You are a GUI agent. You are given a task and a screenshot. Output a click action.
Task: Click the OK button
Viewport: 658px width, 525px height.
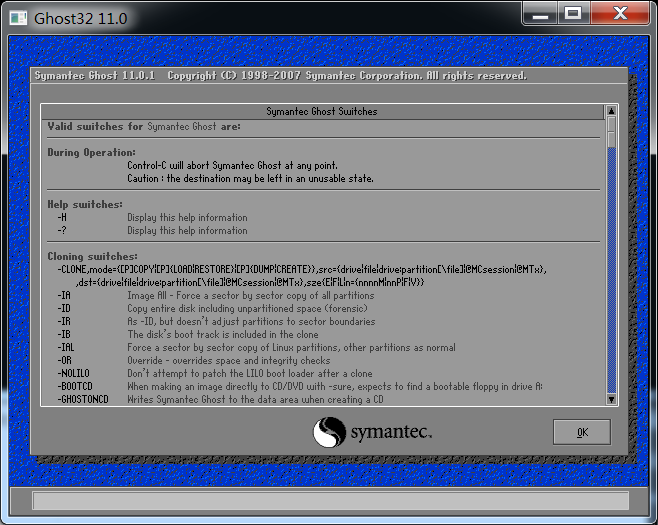click(581, 432)
